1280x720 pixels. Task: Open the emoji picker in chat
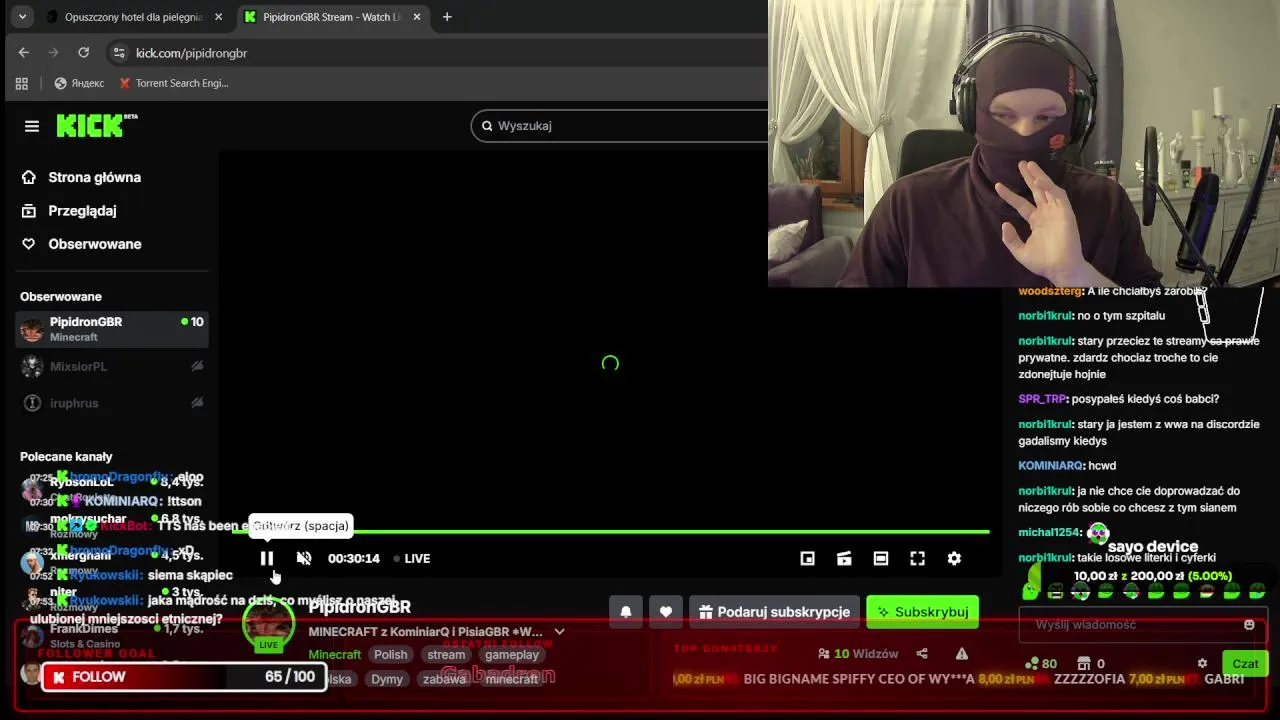1249,625
